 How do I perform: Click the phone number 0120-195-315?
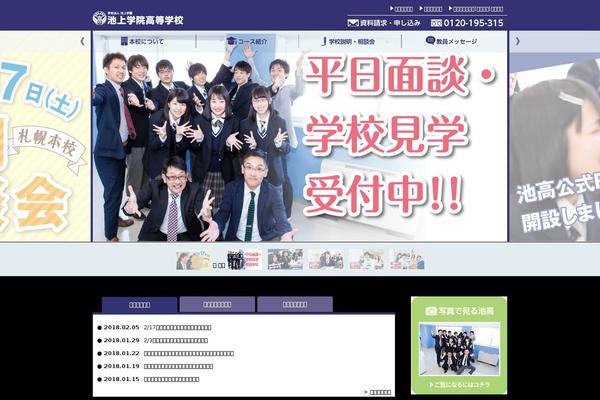tap(473, 23)
